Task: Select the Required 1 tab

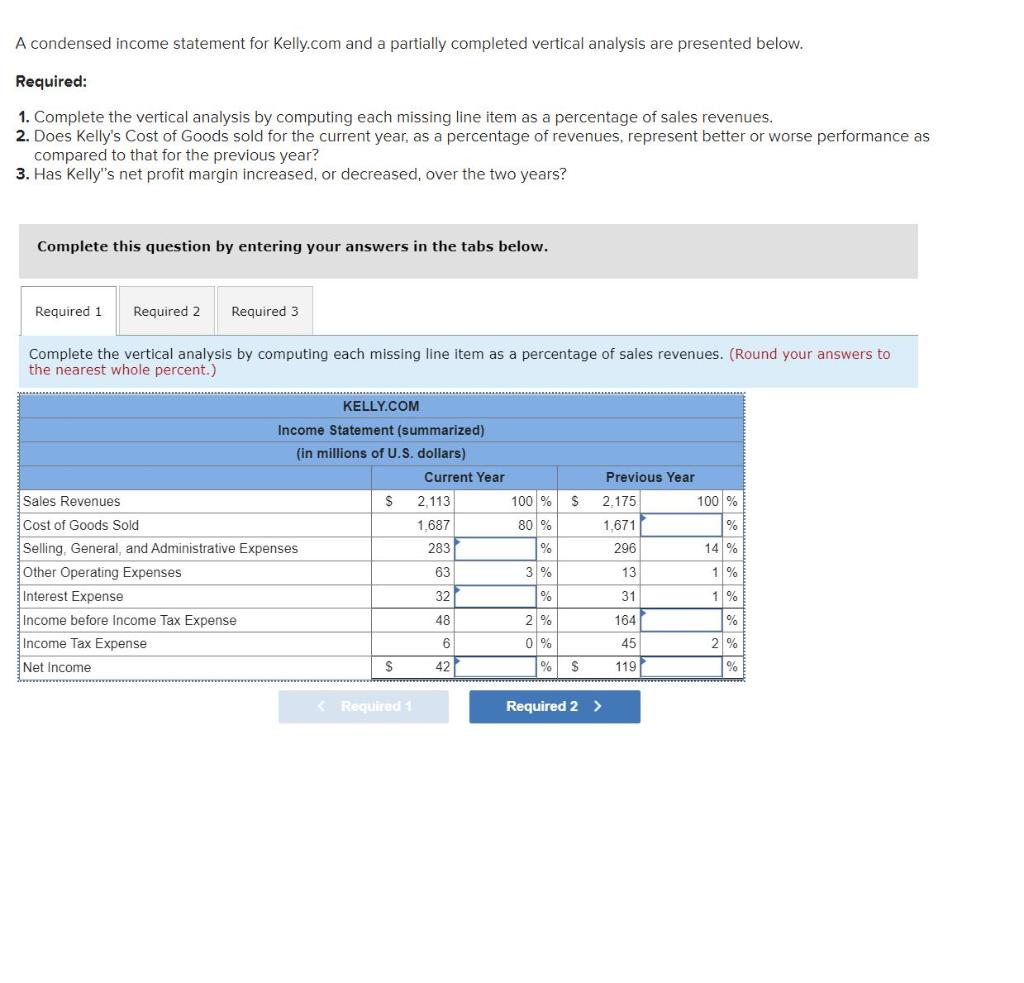Action: (x=67, y=310)
